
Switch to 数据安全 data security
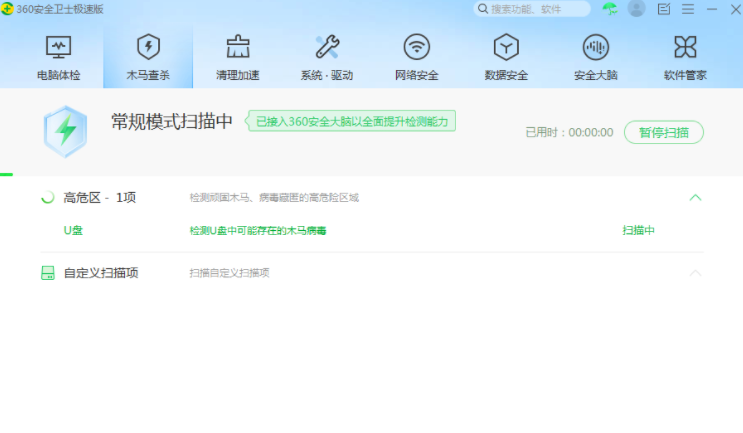[x=506, y=57]
